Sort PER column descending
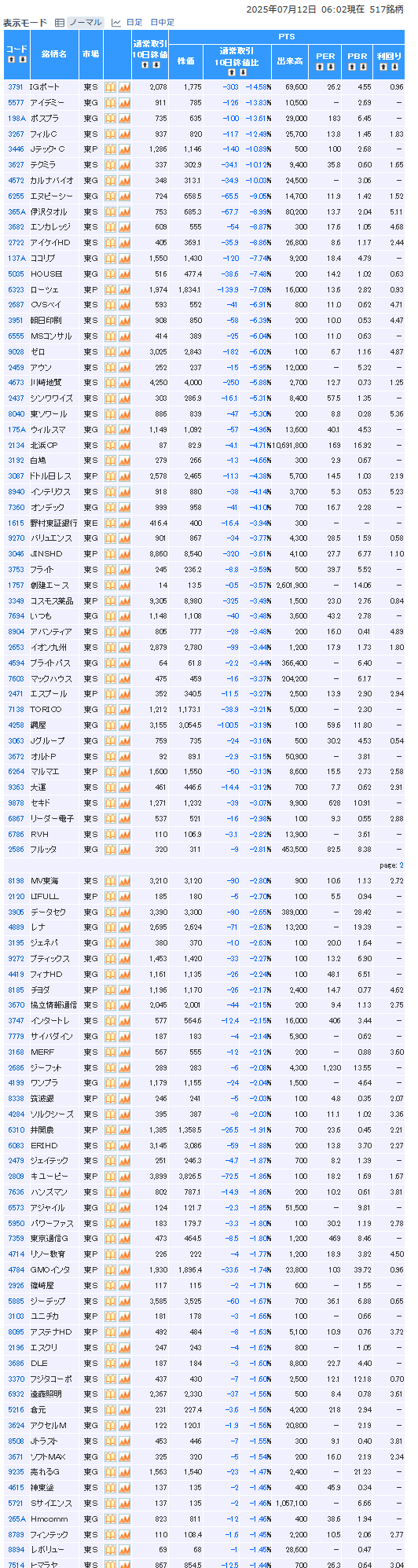 coord(330,67)
